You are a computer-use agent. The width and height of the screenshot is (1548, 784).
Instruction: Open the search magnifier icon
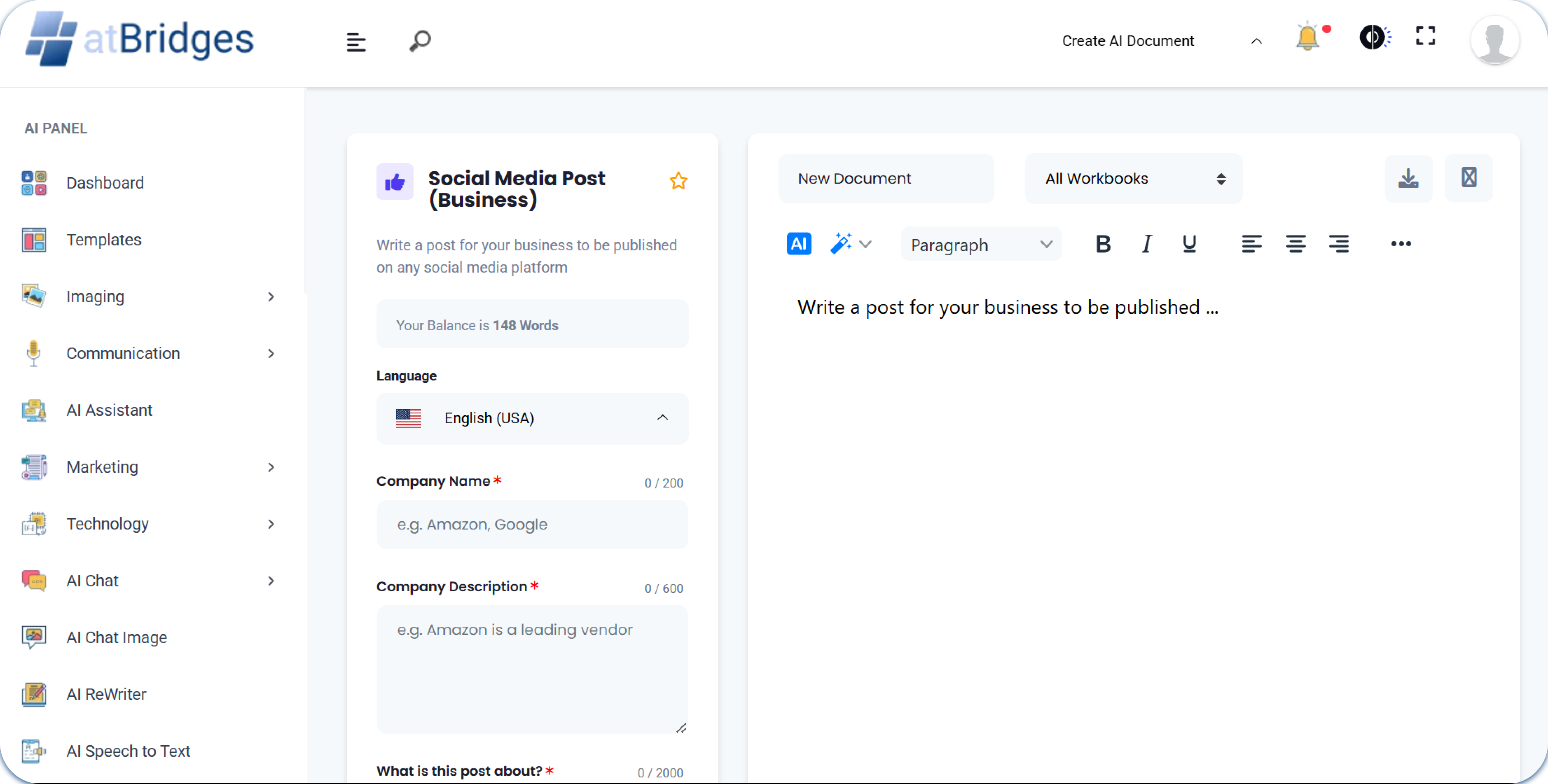(x=420, y=41)
